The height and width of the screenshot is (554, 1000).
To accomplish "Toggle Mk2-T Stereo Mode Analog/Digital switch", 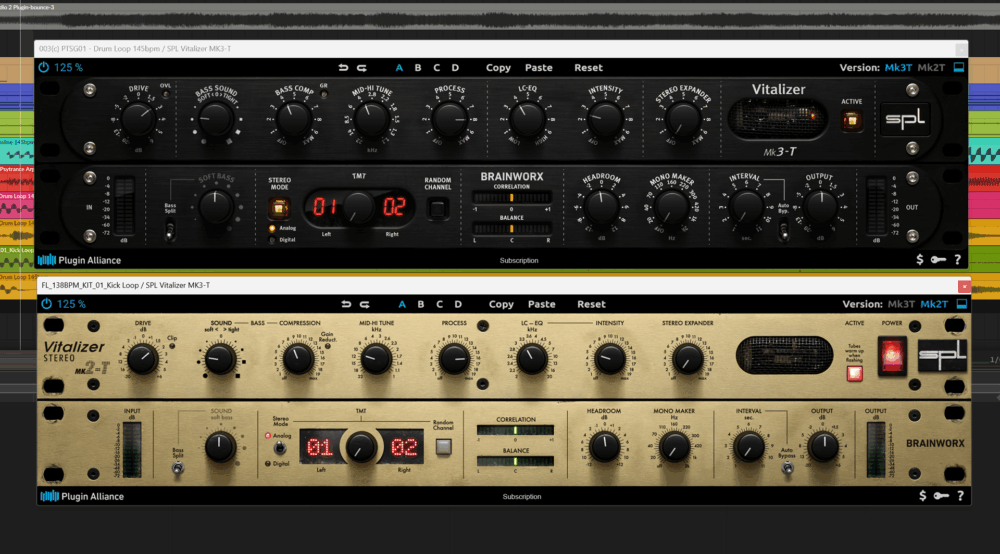I will click(x=279, y=449).
